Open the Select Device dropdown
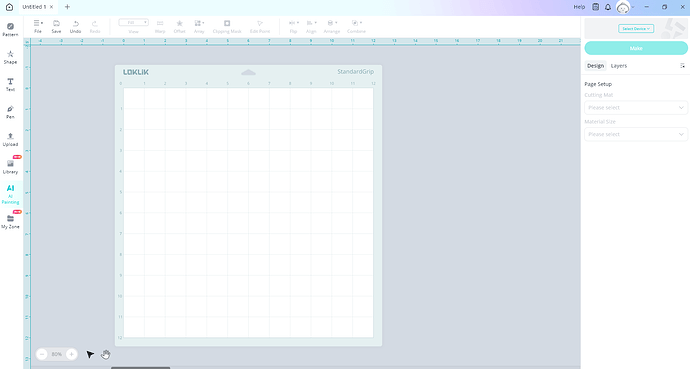The width and height of the screenshot is (690, 369). pyautogui.click(x=636, y=29)
